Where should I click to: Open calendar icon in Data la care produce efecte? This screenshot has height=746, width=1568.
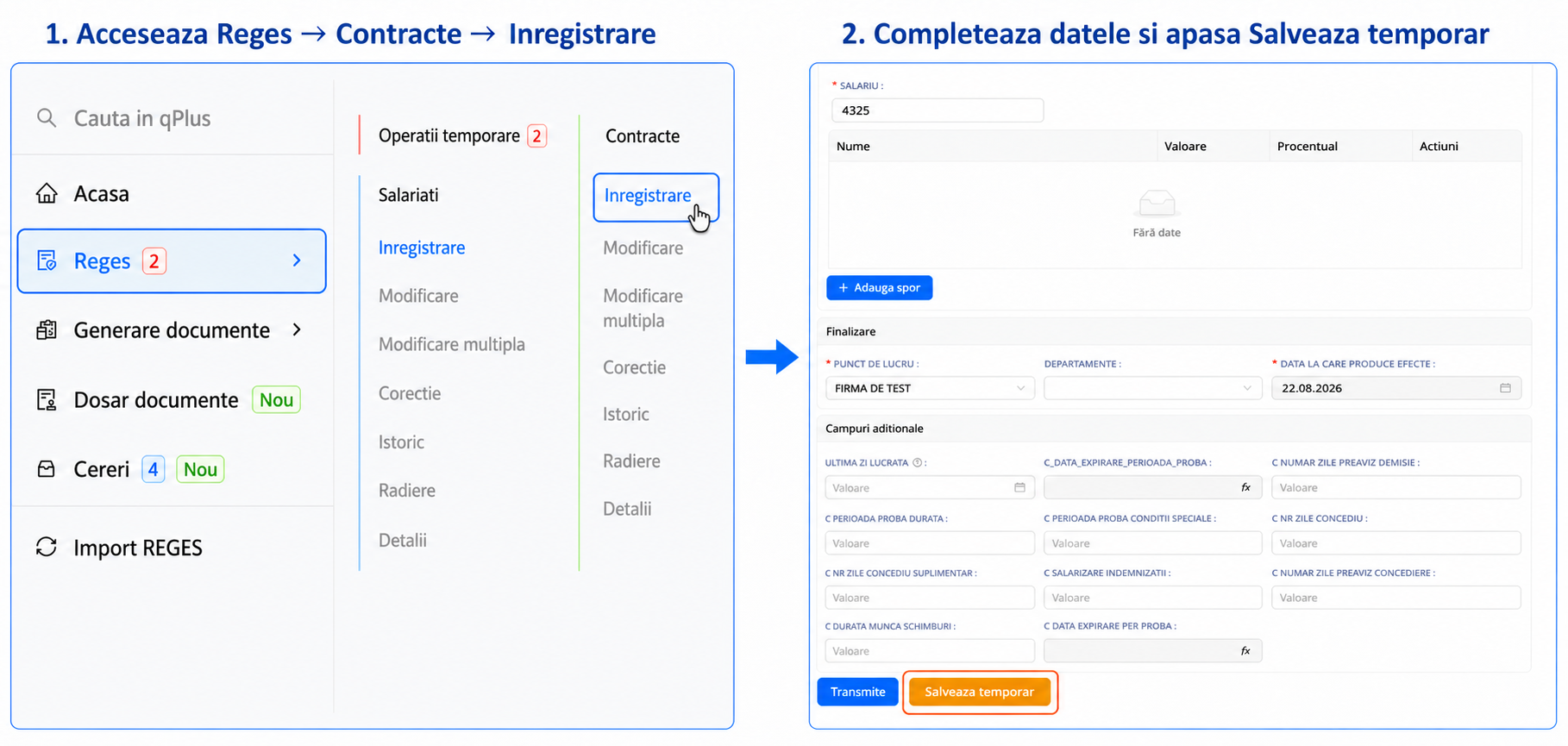coord(1505,388)
